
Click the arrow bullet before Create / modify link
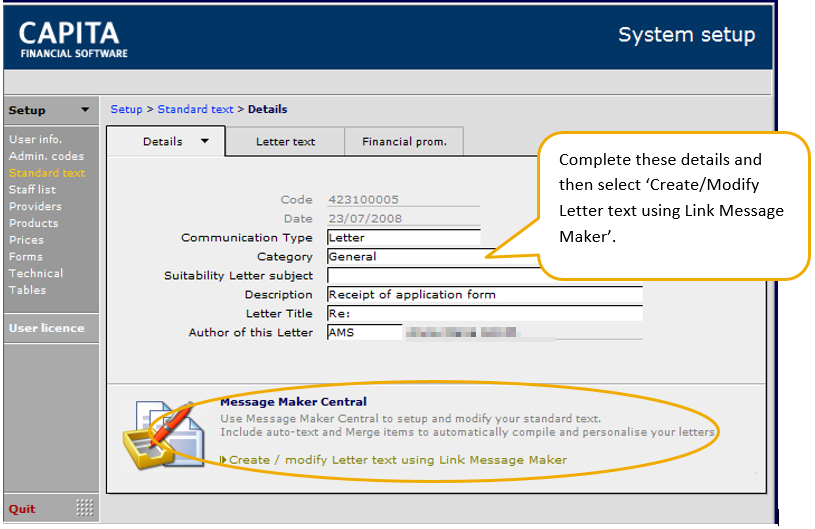coord(223,460)
